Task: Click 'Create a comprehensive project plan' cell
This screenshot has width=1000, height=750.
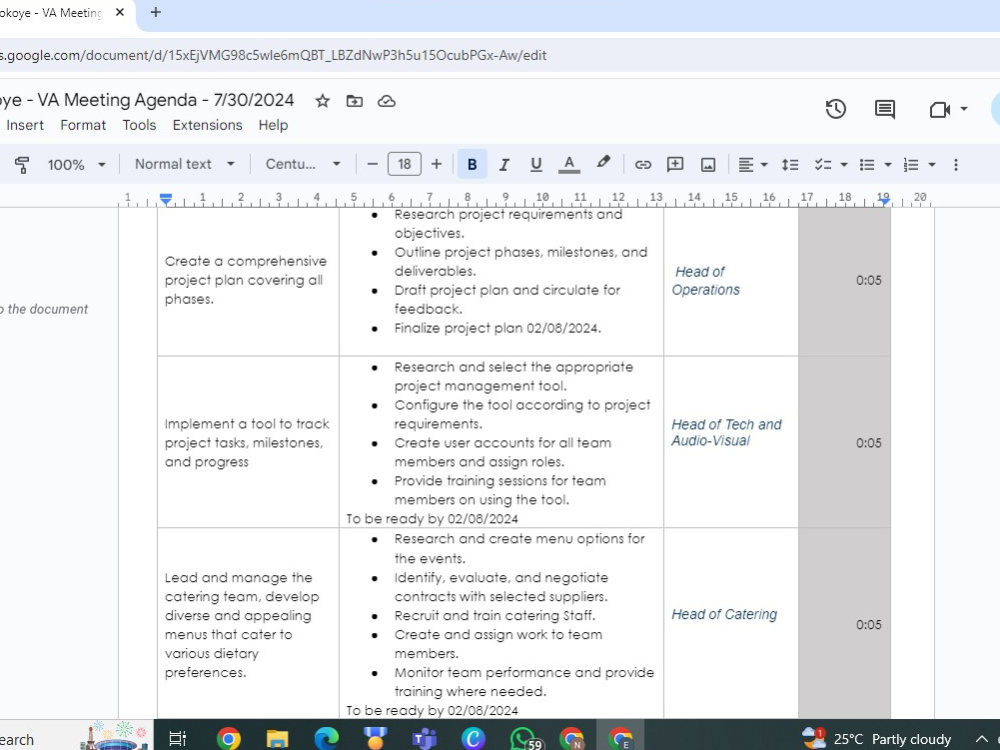Action: coord(246,280)
